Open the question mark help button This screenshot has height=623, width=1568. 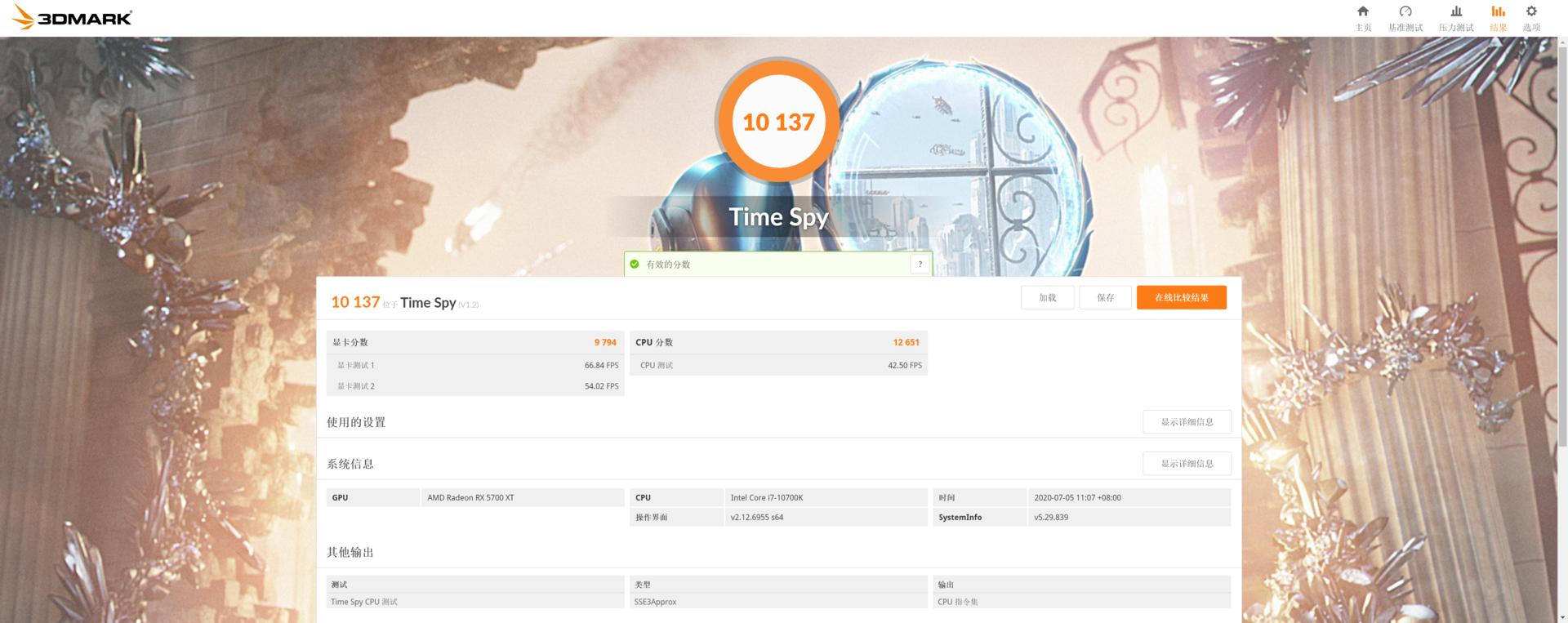tap(920, 265)
